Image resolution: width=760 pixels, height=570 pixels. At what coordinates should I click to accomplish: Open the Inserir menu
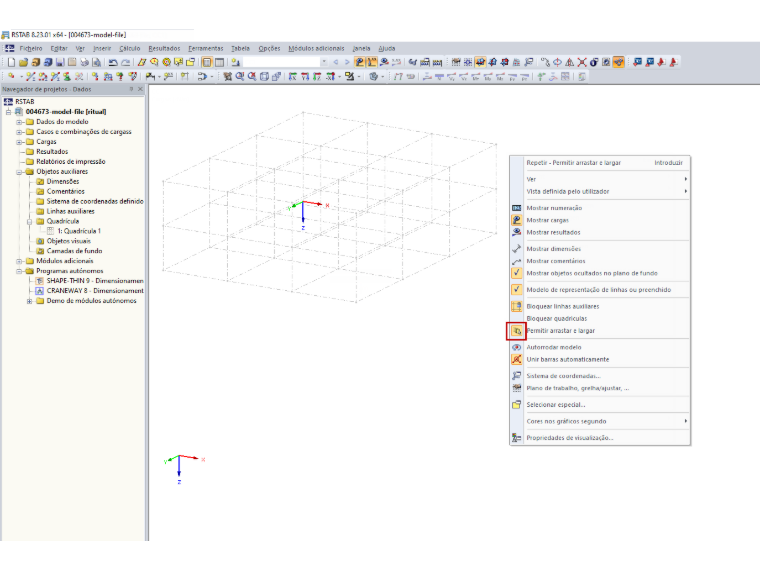click(102, 48)
